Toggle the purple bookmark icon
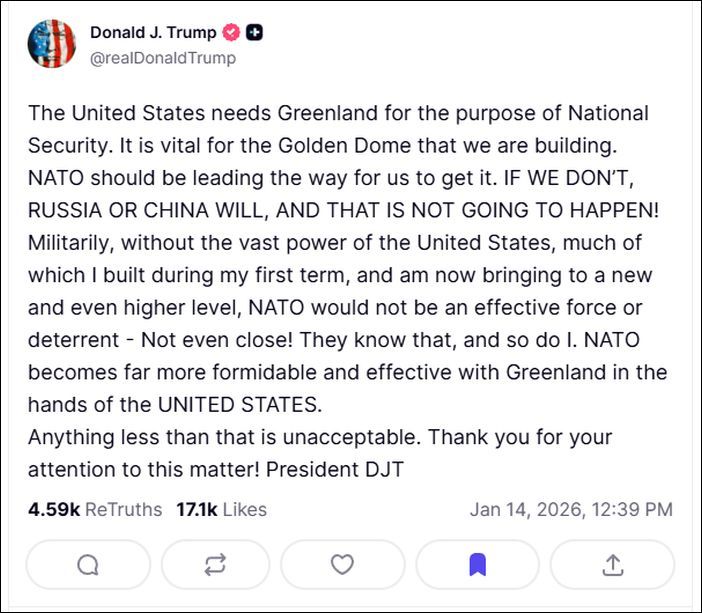The image size is (702, 613). pyautogui.click(x=478, y=565)
